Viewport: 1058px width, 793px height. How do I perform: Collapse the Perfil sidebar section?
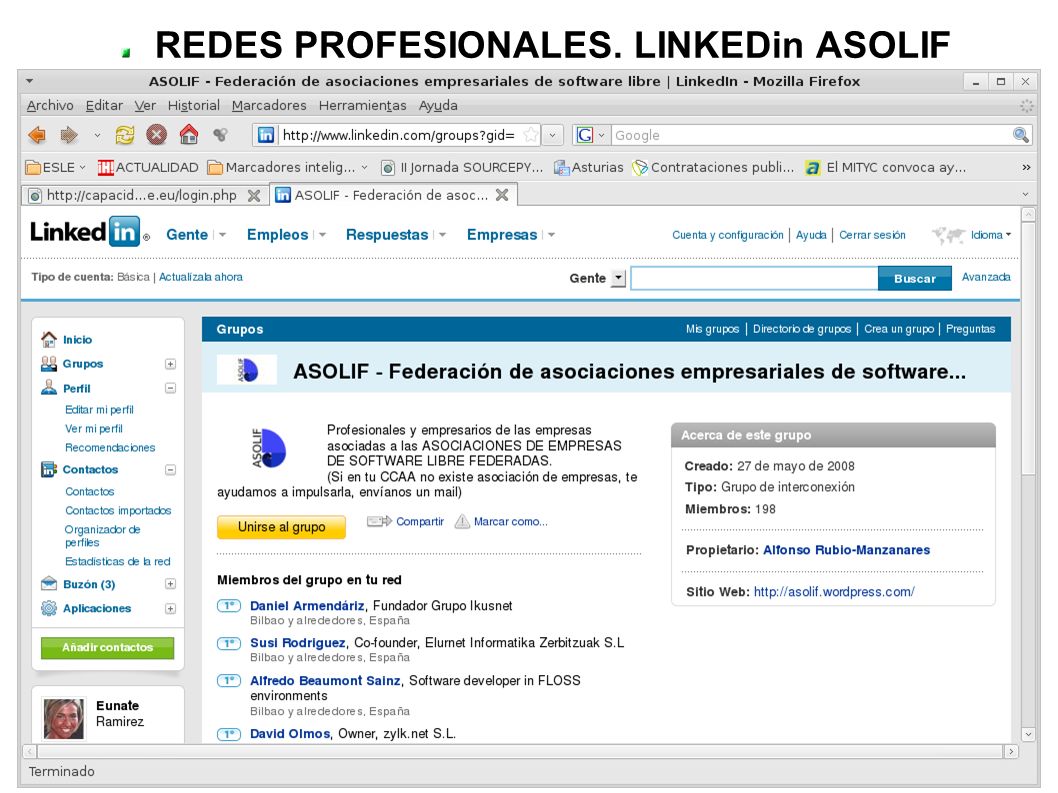(170, 388)
